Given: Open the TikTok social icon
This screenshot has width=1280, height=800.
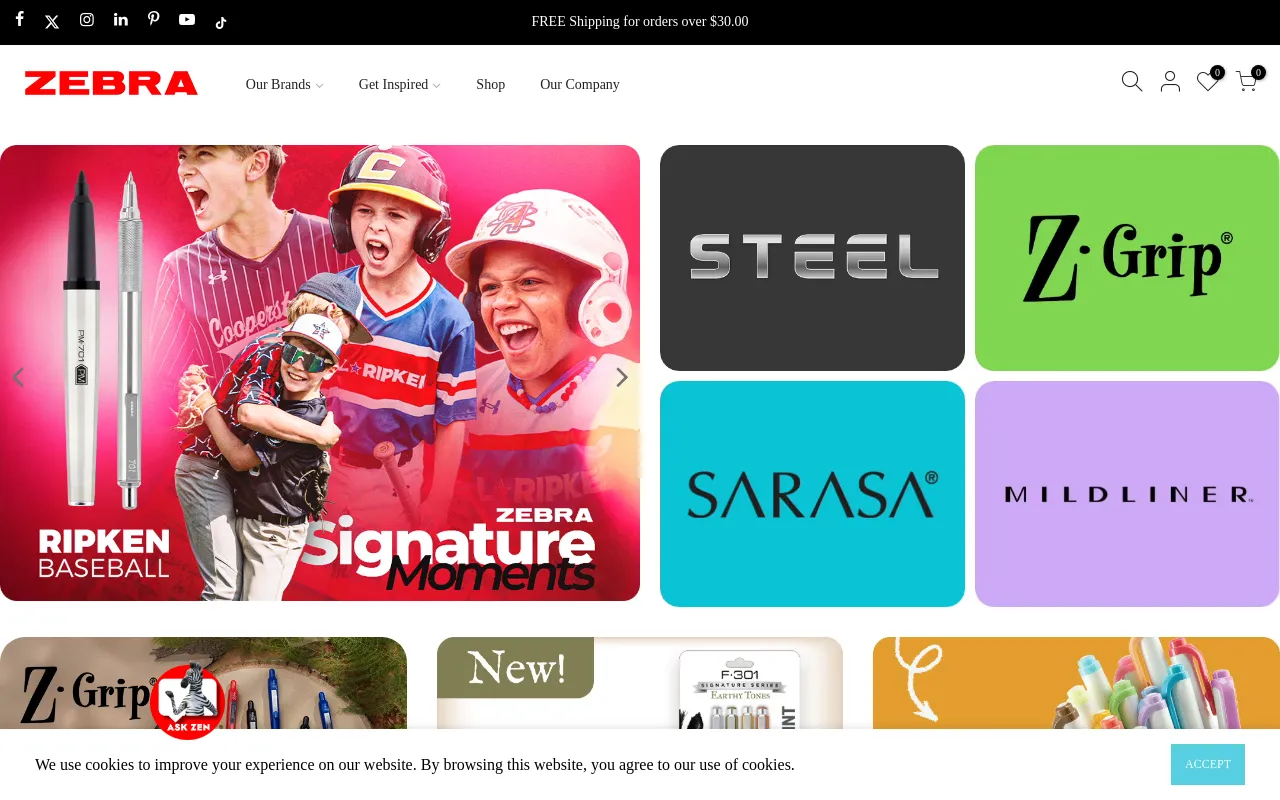Looking at the screenshot, I should pyautogui.click(x=221, y=22).
